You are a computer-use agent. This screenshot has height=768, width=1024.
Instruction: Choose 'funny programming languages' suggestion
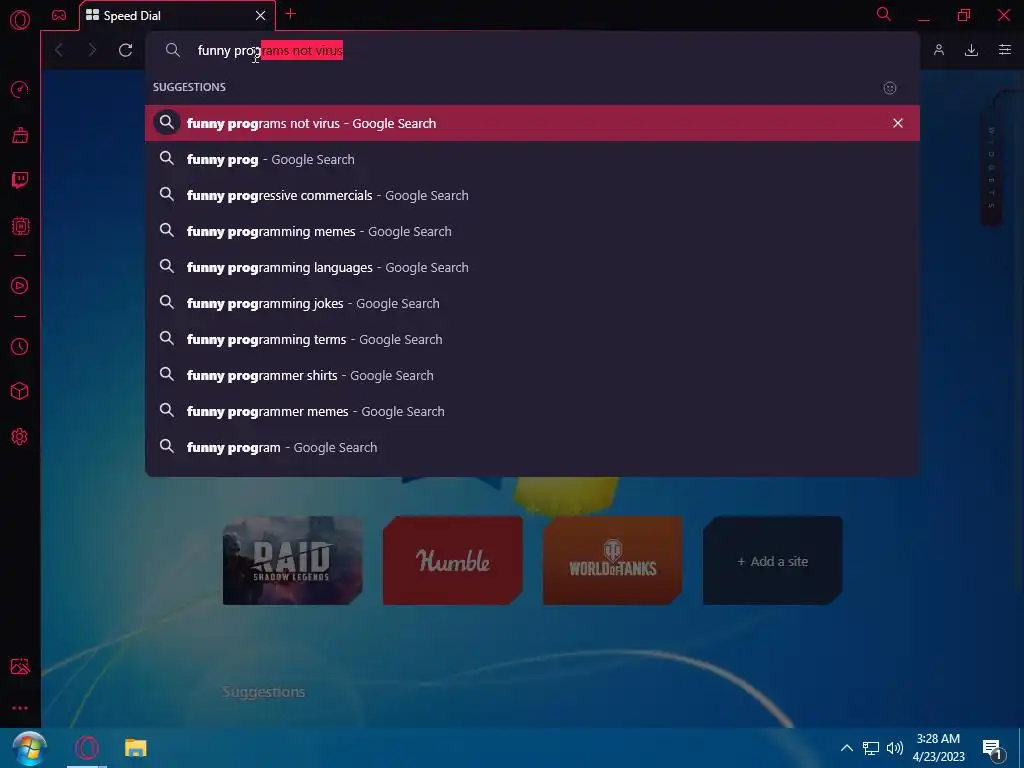click(532, 267)
